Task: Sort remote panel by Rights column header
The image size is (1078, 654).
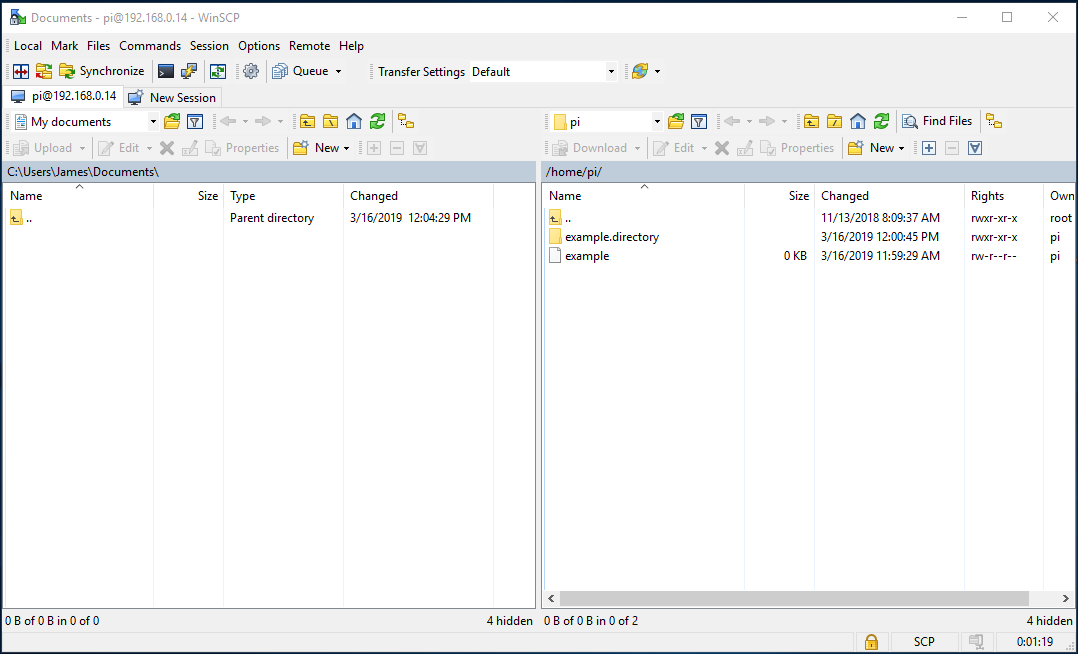Action: pos(1004,196)
